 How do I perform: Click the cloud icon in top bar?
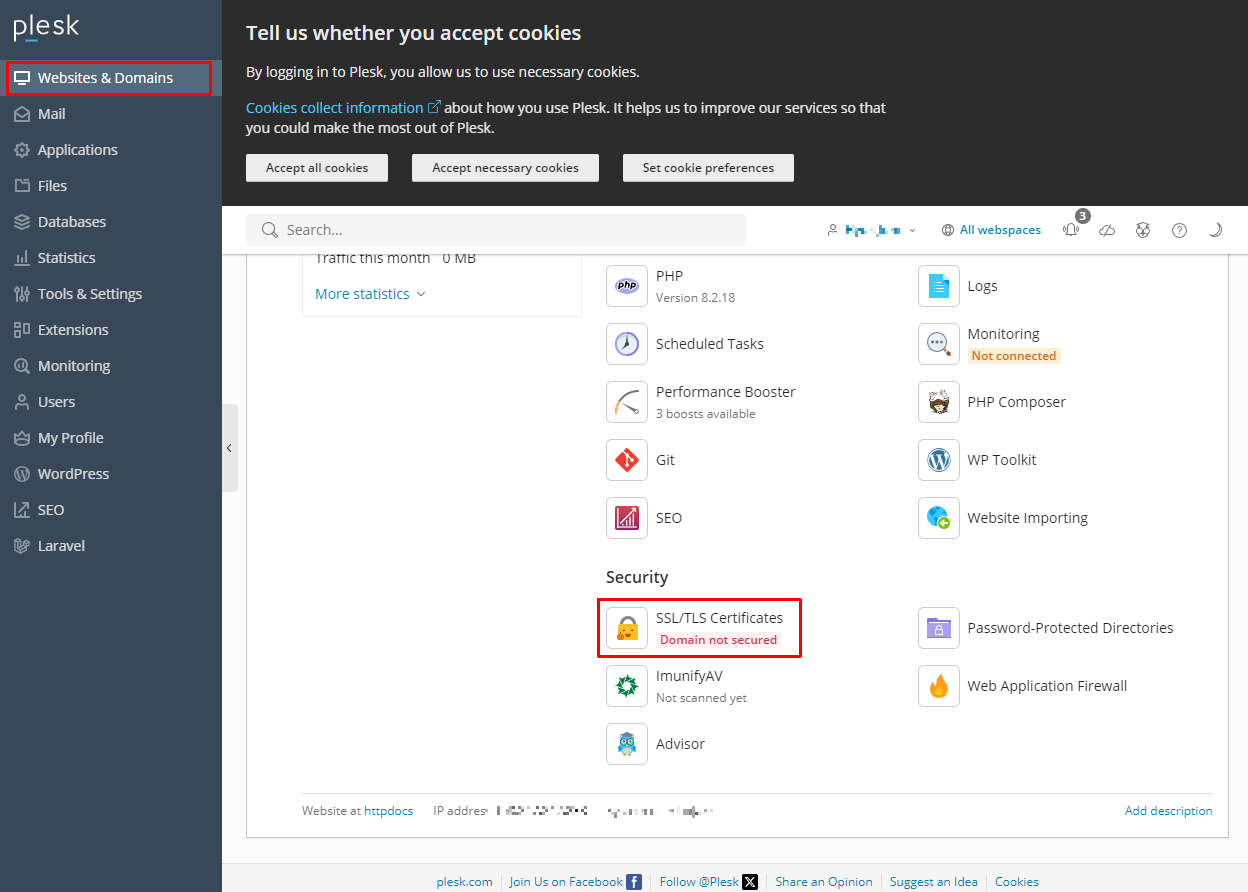1107,230
